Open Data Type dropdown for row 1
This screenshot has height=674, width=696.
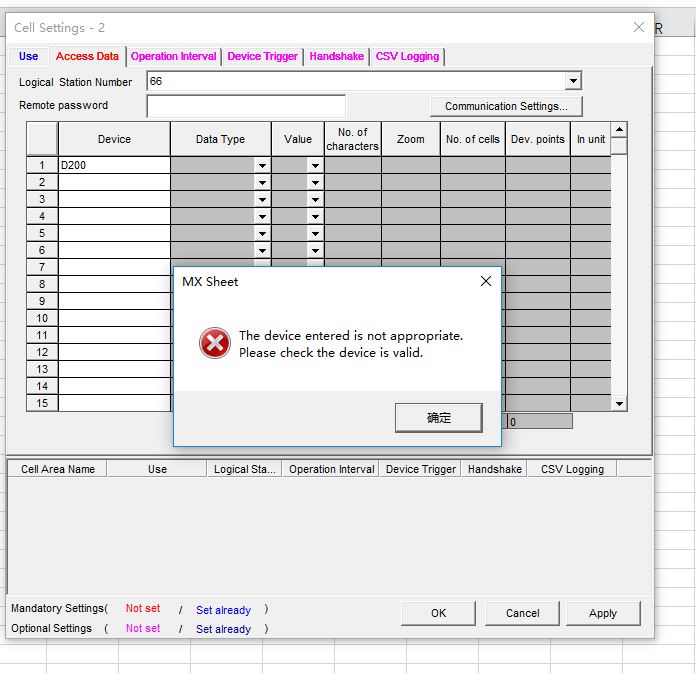[x=262, y=166]
